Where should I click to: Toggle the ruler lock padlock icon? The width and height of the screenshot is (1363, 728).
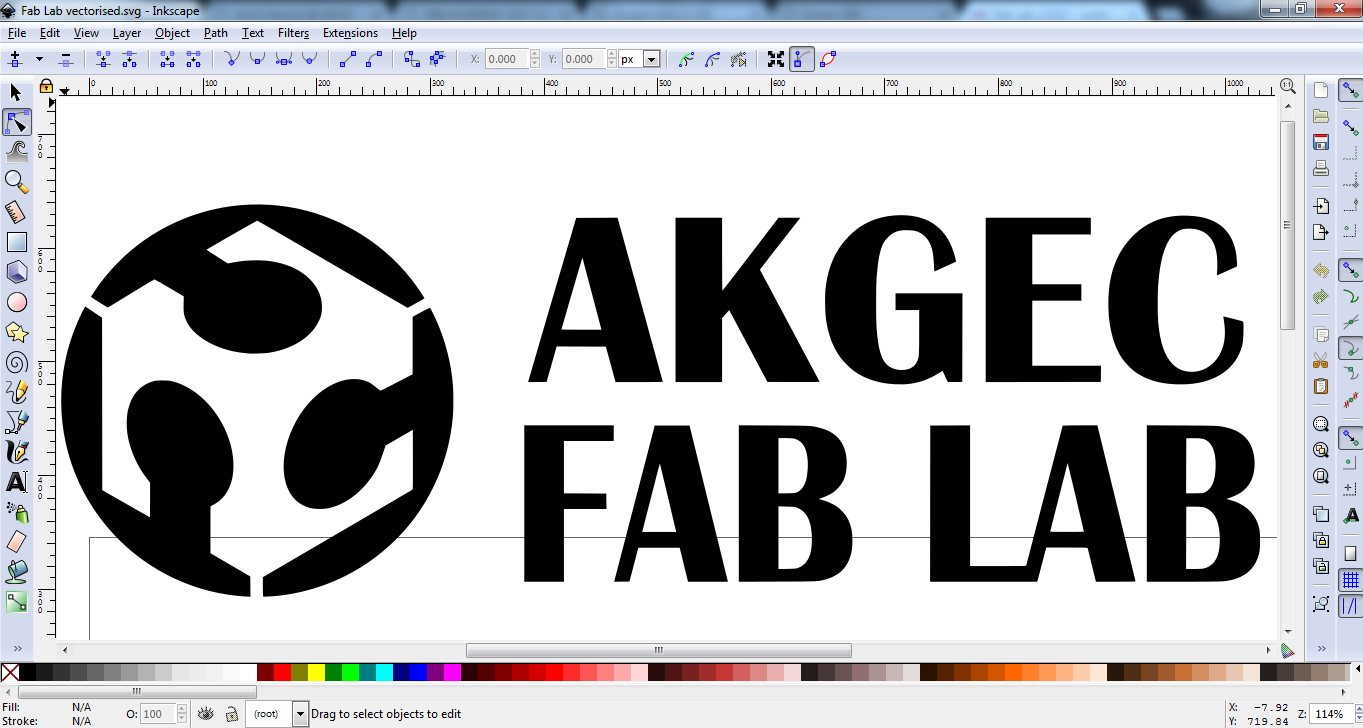(x=46, y=87)
